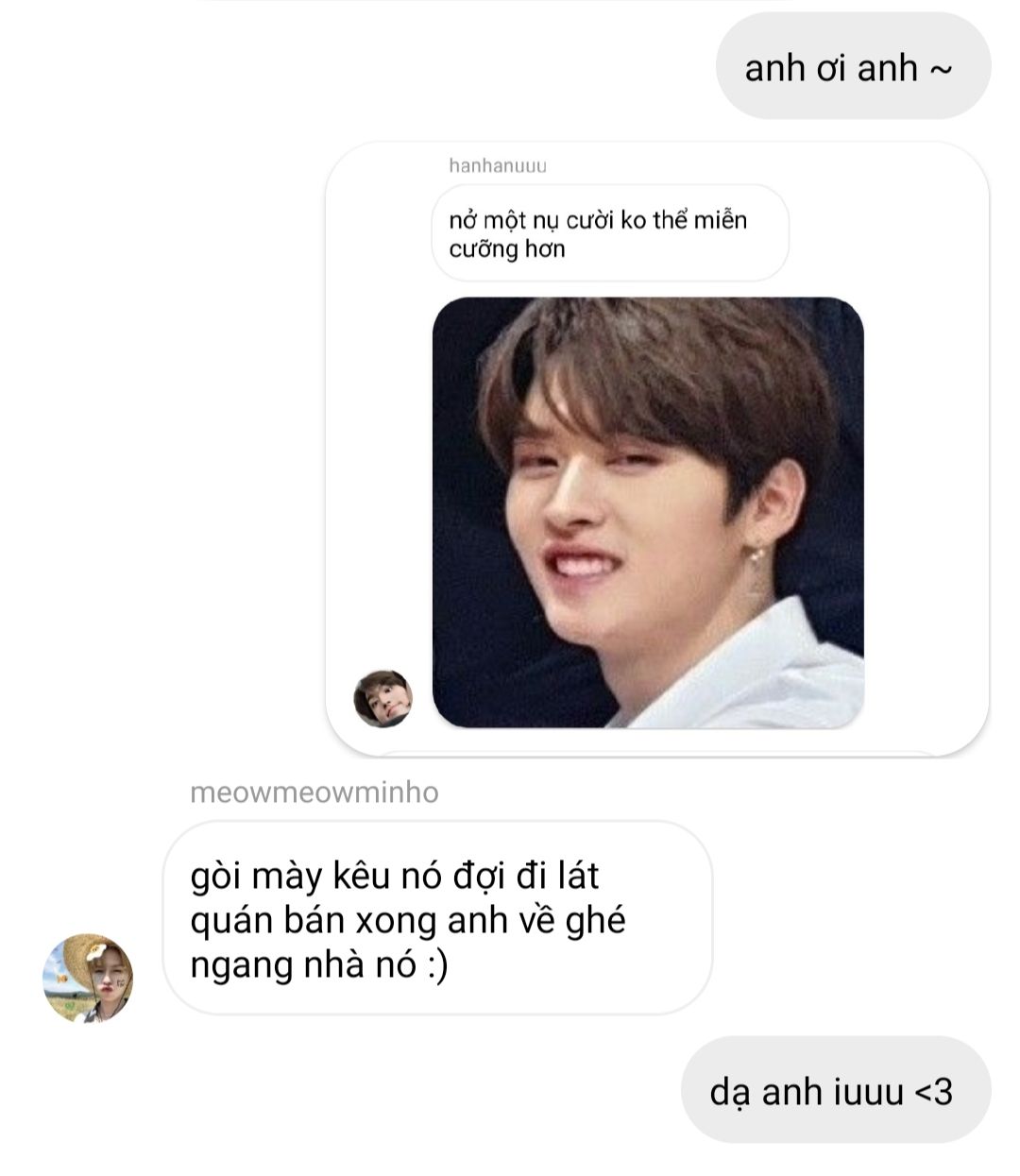Tap the text 'miễn cưỡng hơn' in the quoted bubble
This screenshot has width=1020, height=1176.
click(x=598, y=234)
